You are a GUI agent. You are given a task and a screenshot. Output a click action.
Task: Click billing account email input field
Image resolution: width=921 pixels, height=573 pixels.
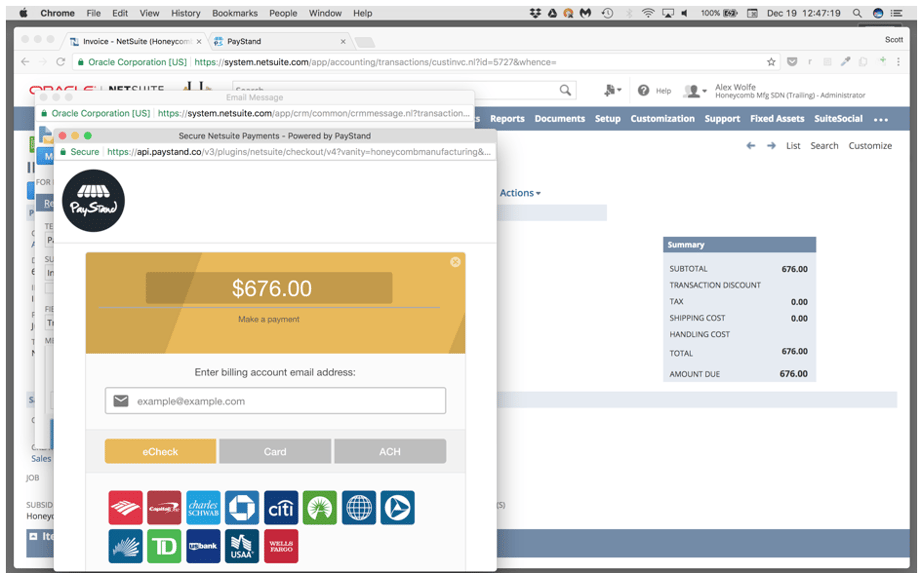(275, 401)
